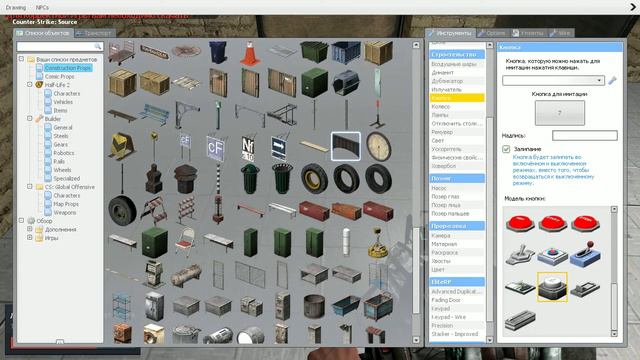The image size is (640, 360).
Task: Spawn the round metal oil drum prop
Action: coord(314,306)
